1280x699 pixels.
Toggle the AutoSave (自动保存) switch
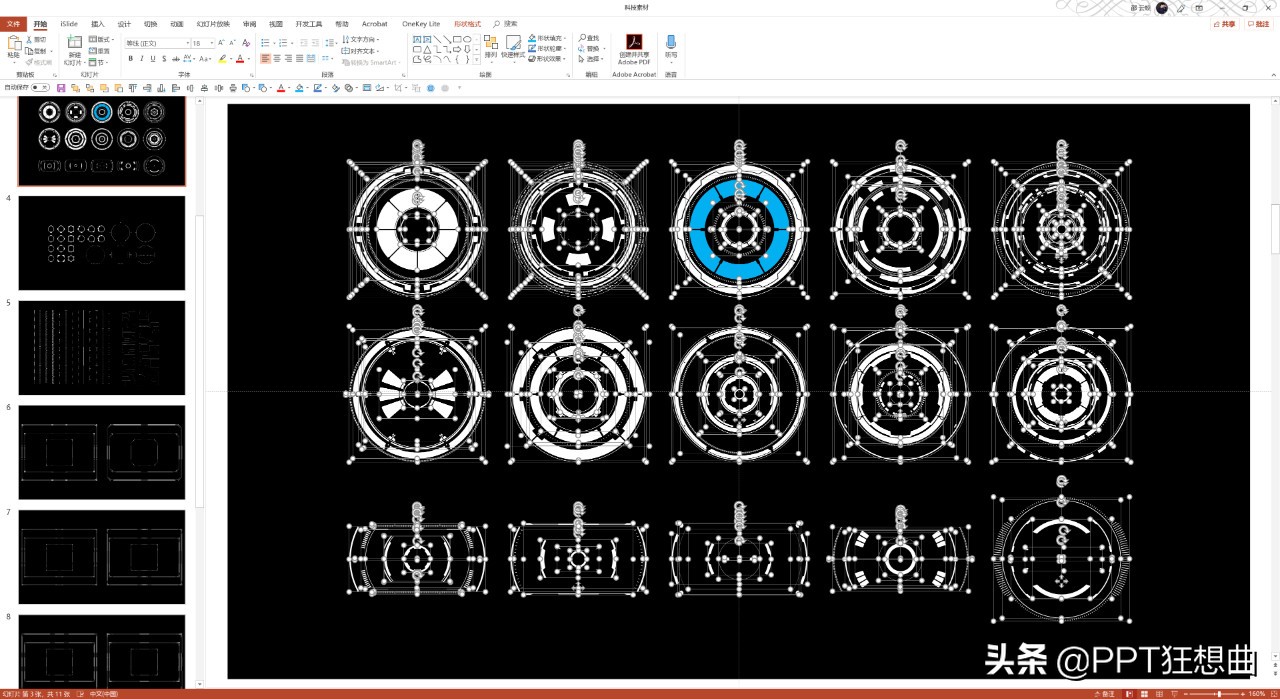[x=40, y=88]
